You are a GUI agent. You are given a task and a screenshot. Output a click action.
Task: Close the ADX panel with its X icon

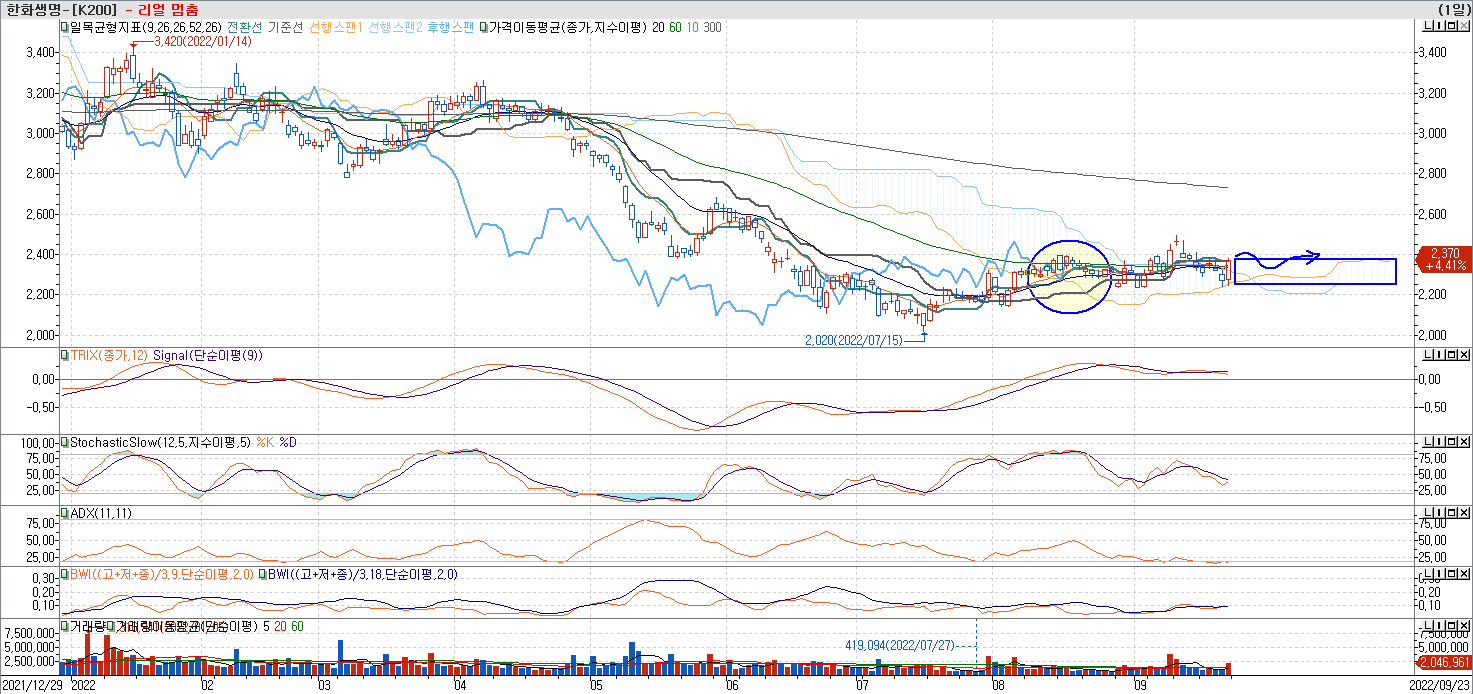coord(1464,513)
